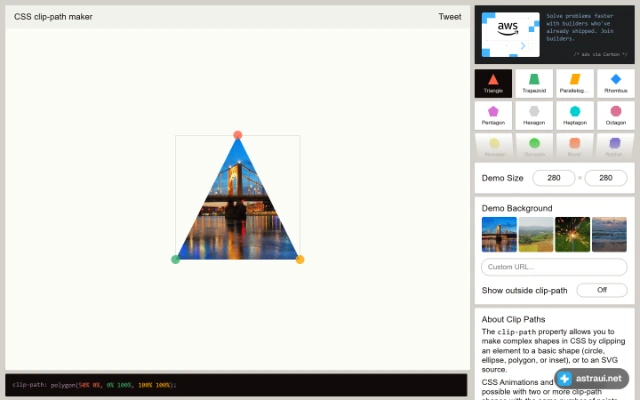640x400 pixels.
Task: Click the Tweet link
Action: tap(450, 17)
